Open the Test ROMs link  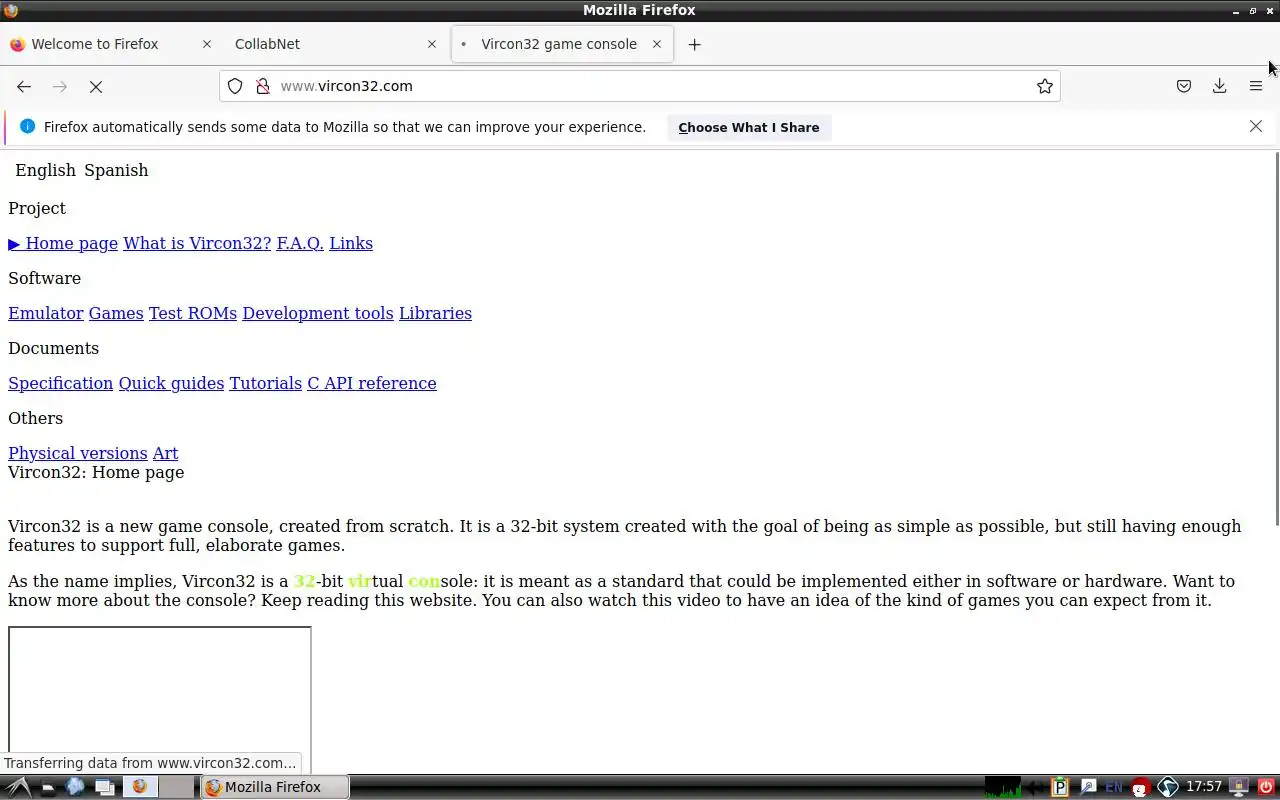193,313
